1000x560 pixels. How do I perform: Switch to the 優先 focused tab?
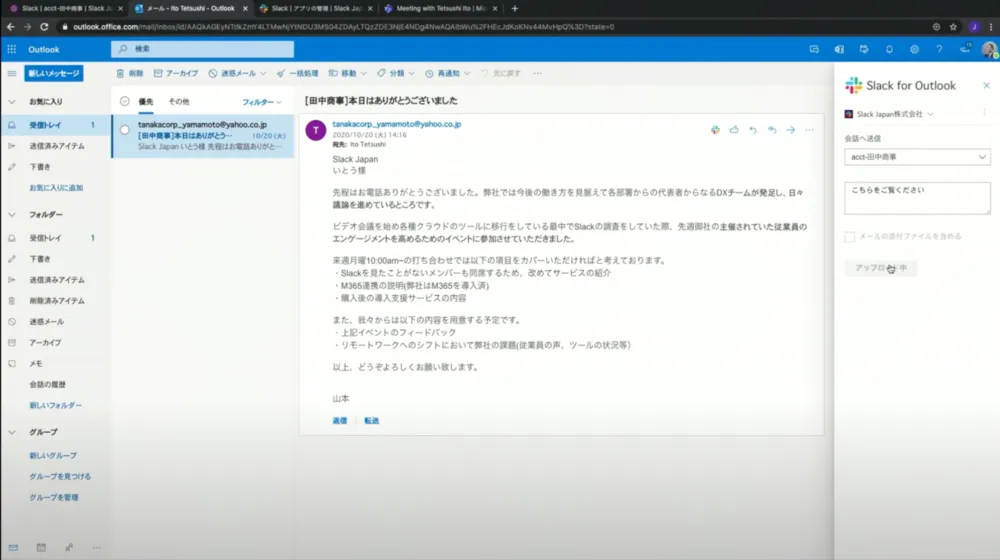[145, 101]
